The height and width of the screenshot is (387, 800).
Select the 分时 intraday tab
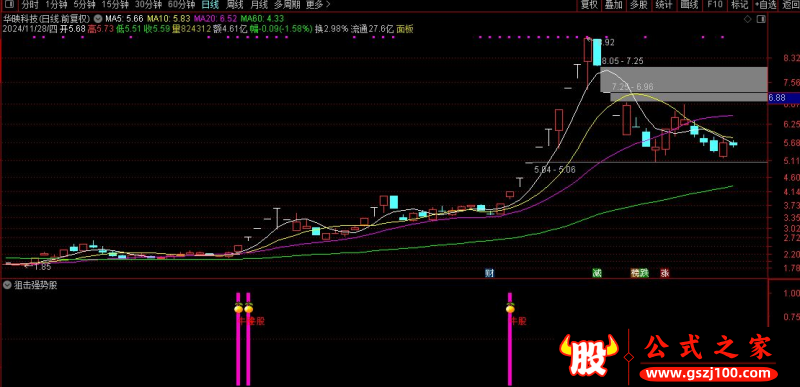click(30, 5)
